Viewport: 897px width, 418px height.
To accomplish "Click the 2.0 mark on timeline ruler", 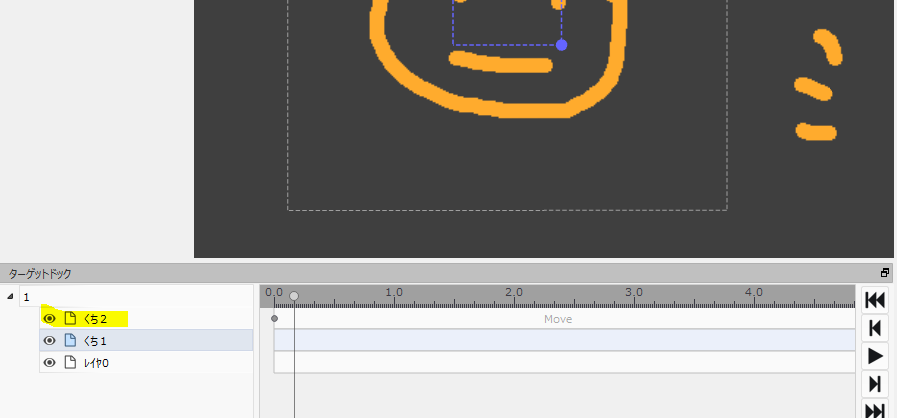I will pos(514,292).
